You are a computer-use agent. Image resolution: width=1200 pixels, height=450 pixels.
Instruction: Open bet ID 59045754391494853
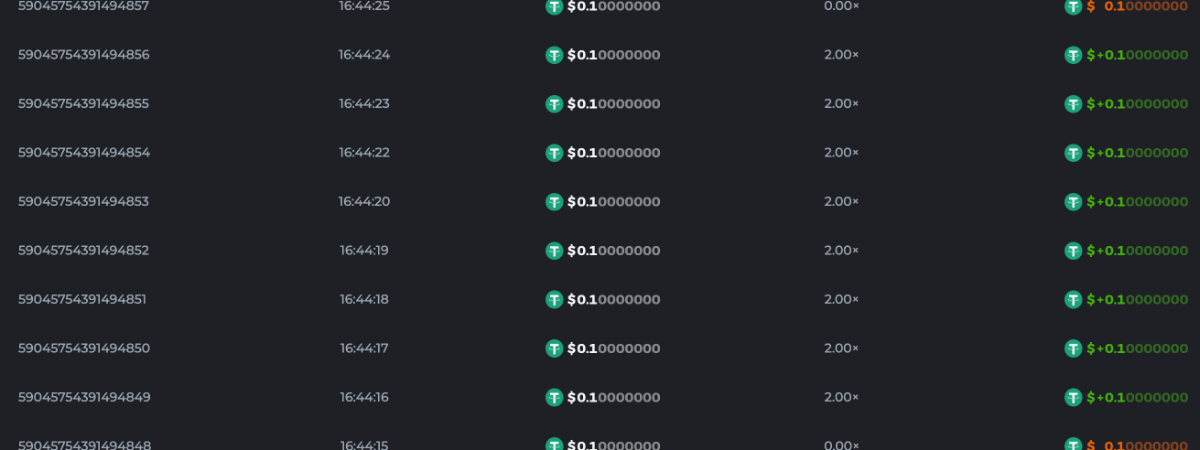pyautogui.click(x=83, y=202)
